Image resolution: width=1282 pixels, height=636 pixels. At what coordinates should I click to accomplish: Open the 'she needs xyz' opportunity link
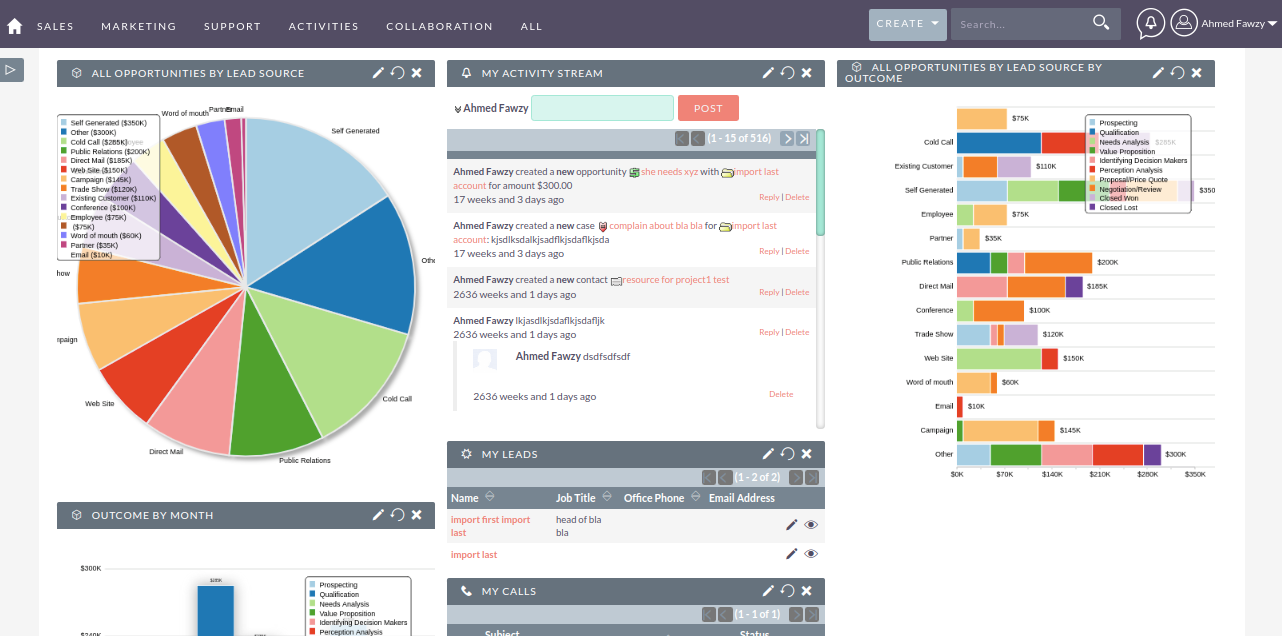pyautogui.click(x=669, y=172)
